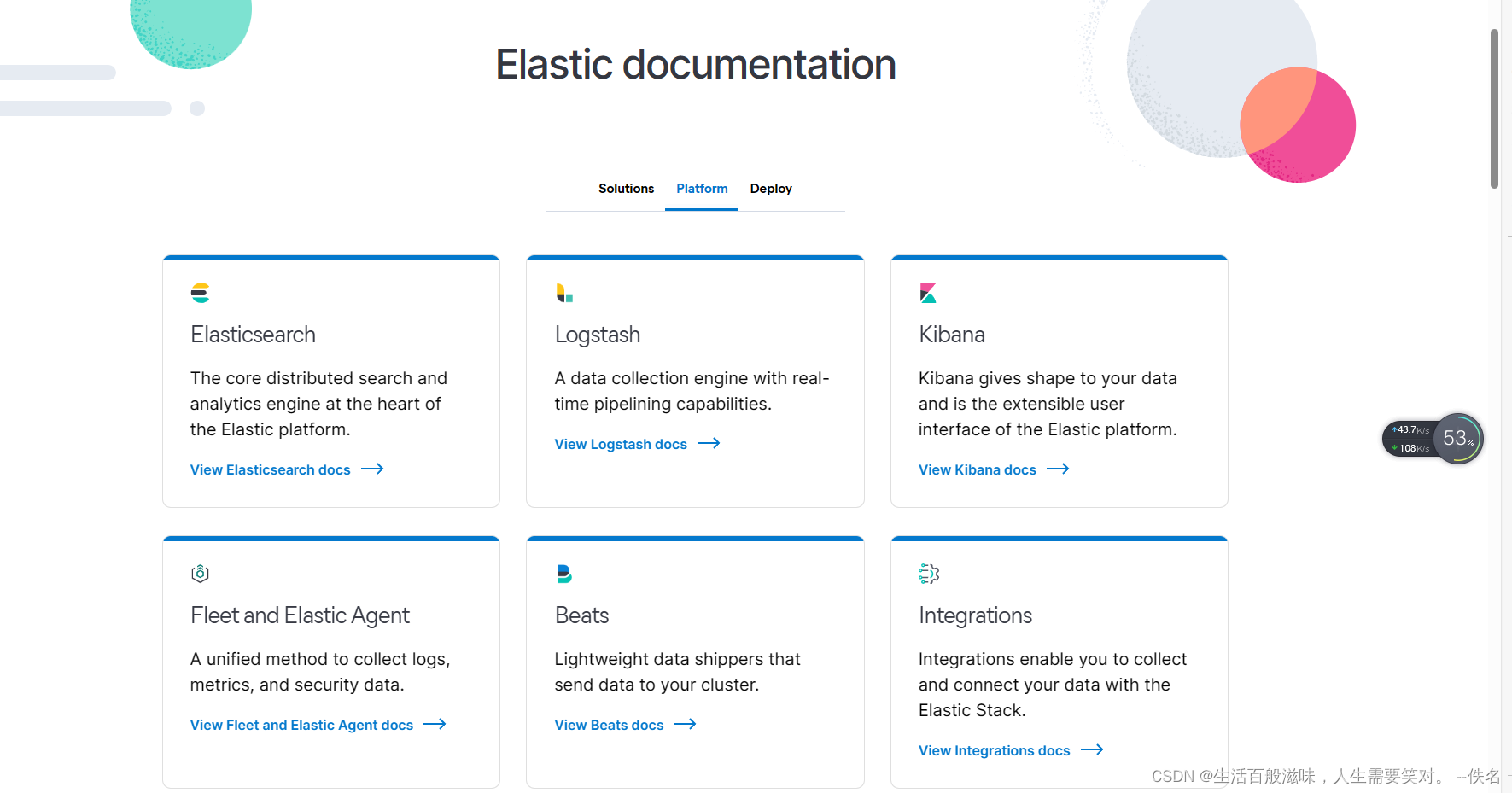Open View Integrations docs link
Image resolution: width=1512 pixels, height=793 pixels.
pyautogui.click(x=994, y=750)
